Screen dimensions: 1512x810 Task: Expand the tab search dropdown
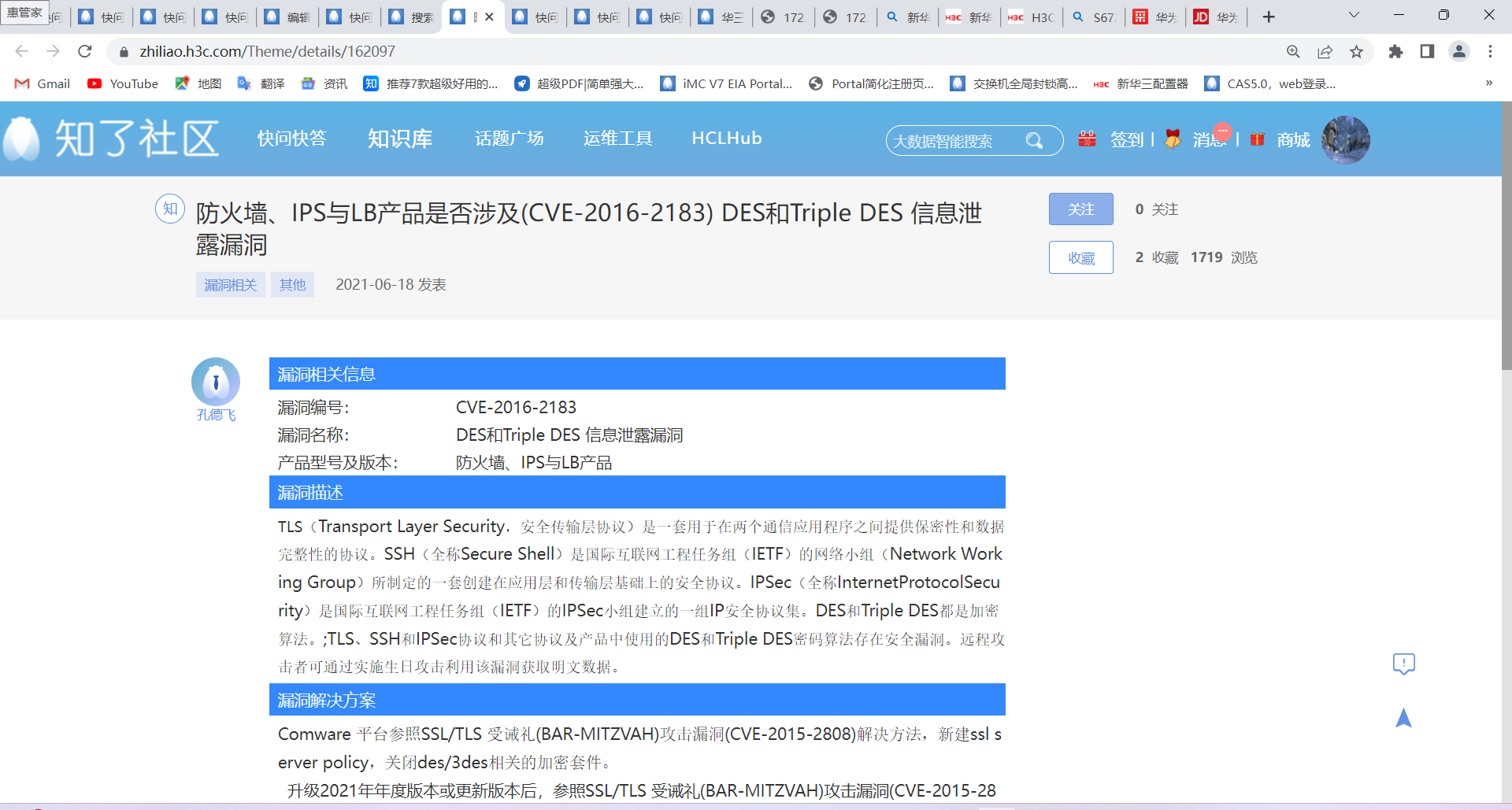[1354, 15]
